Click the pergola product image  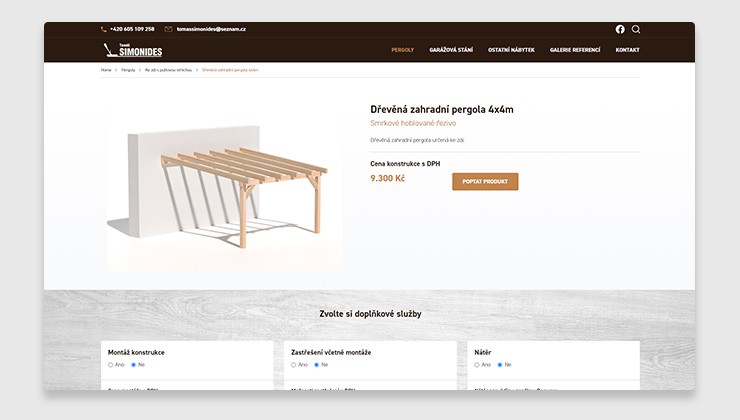click(x=225, y=185)
